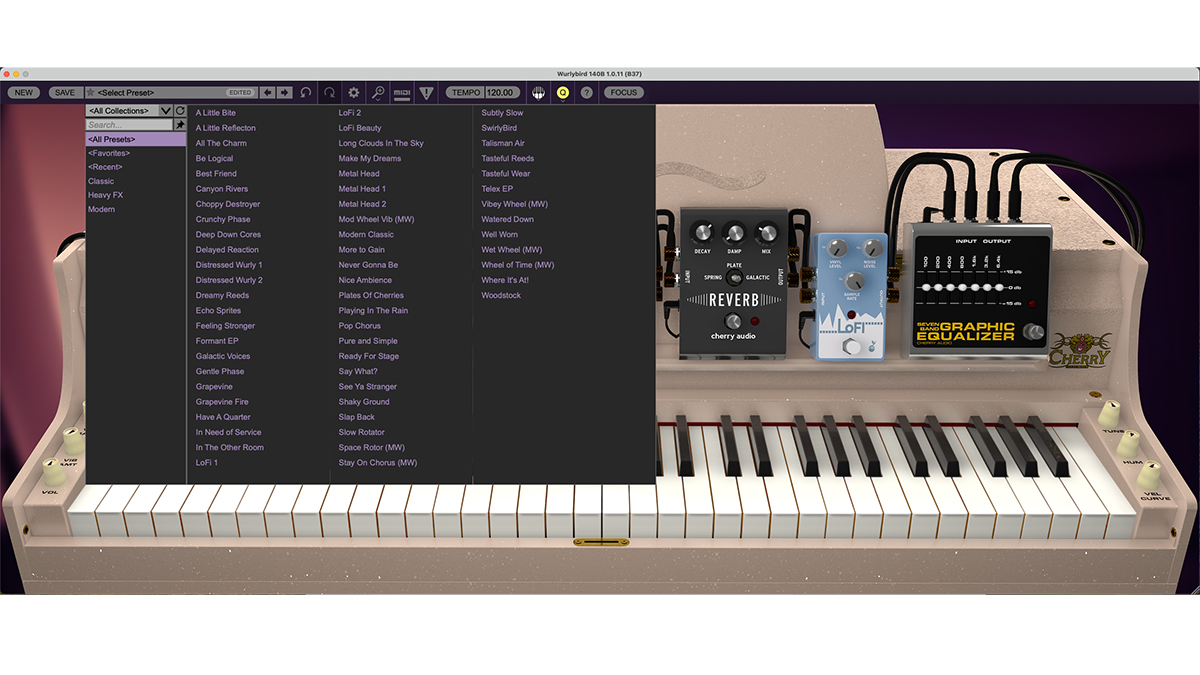Click the triangle panic warning icon
This screenshot has height=675, width=1200.
tap(427, 92)
